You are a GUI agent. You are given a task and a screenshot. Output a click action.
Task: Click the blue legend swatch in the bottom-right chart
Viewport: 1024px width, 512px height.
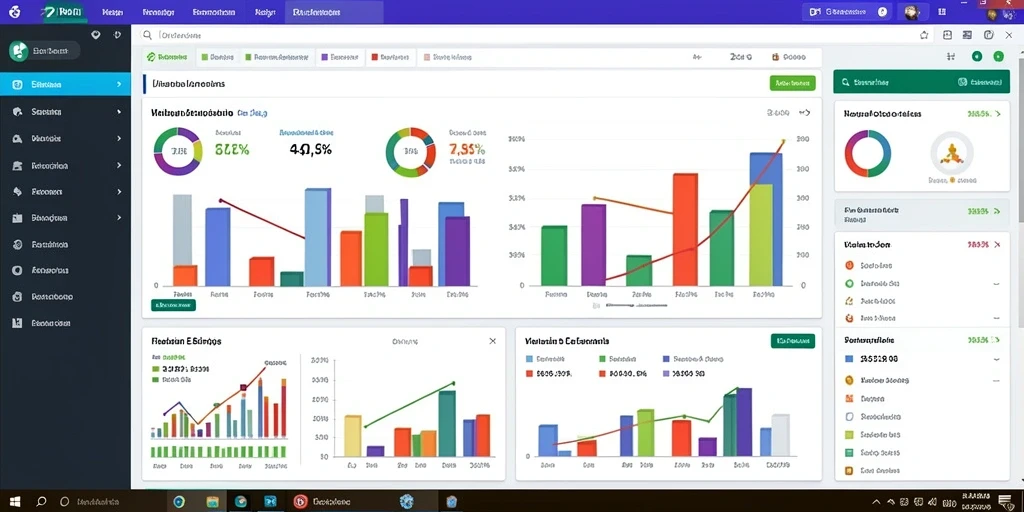[530, 359]
